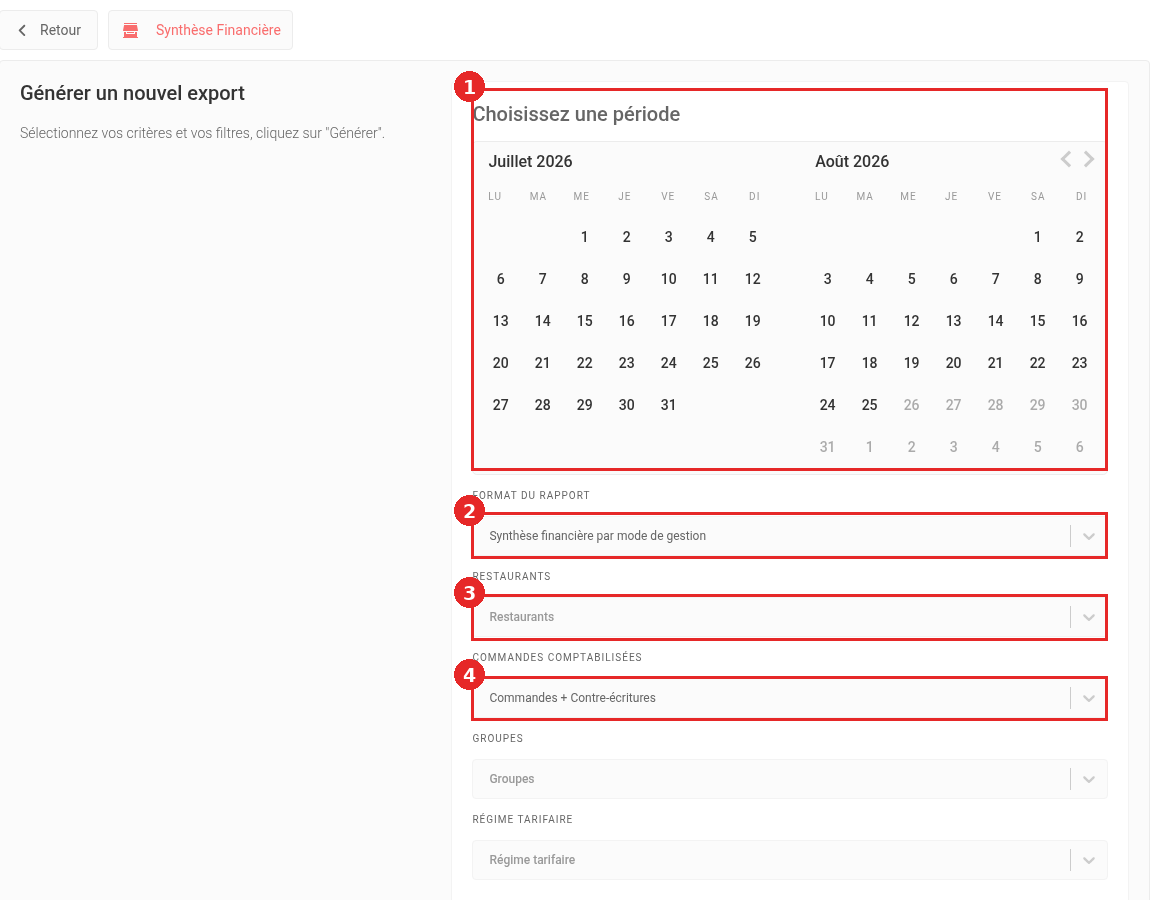Expand the Groupes selector chevron

click(x=1089, y=779)
